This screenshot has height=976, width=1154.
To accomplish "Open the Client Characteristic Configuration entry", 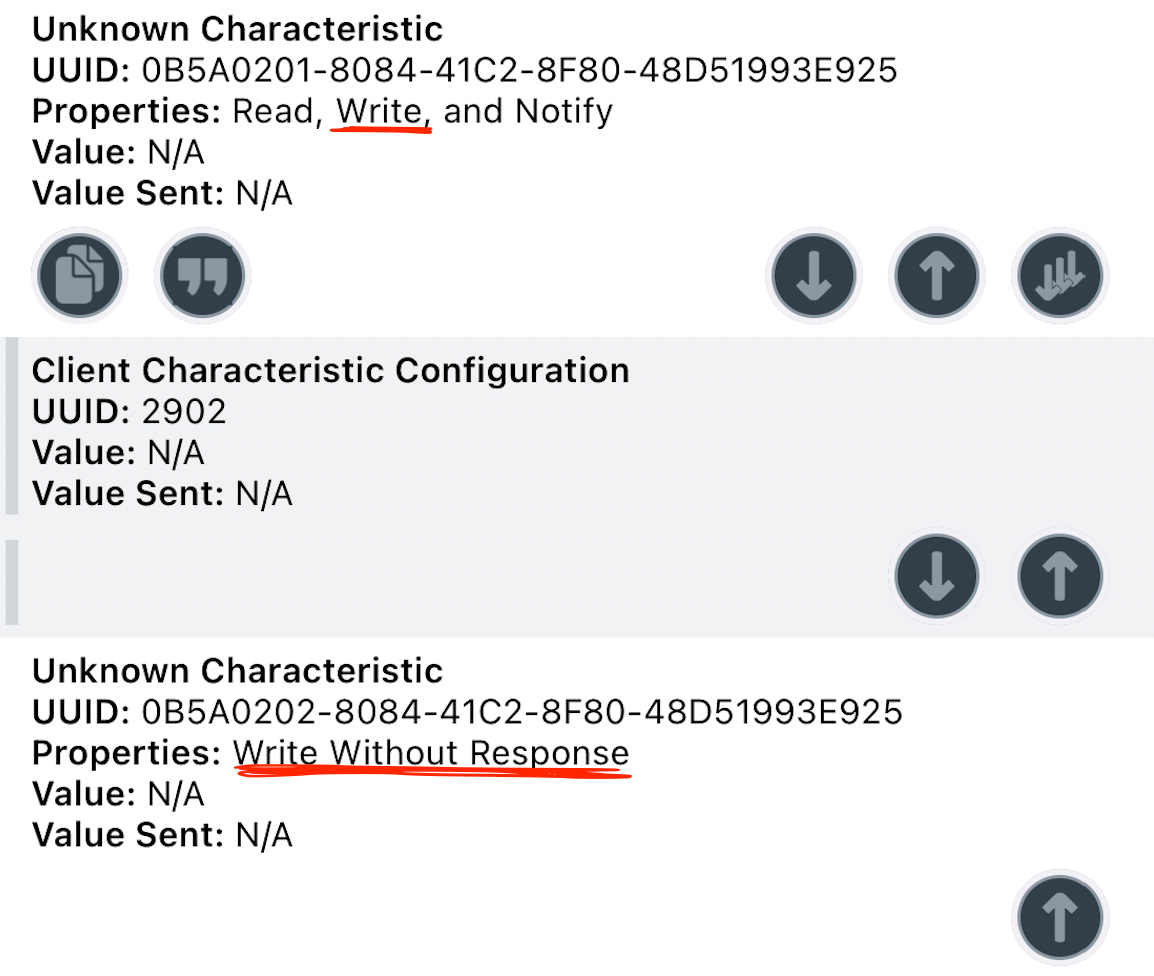I will point(330,370).
